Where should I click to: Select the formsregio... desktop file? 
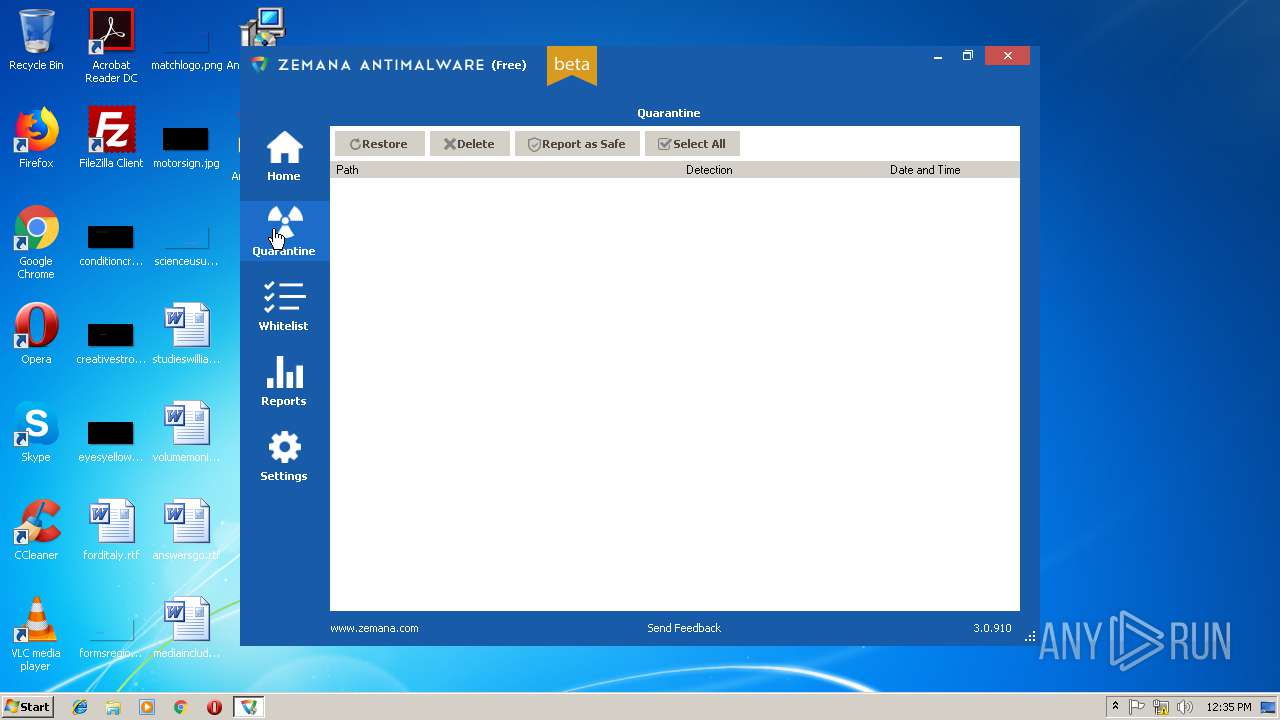tap(111, 639)
